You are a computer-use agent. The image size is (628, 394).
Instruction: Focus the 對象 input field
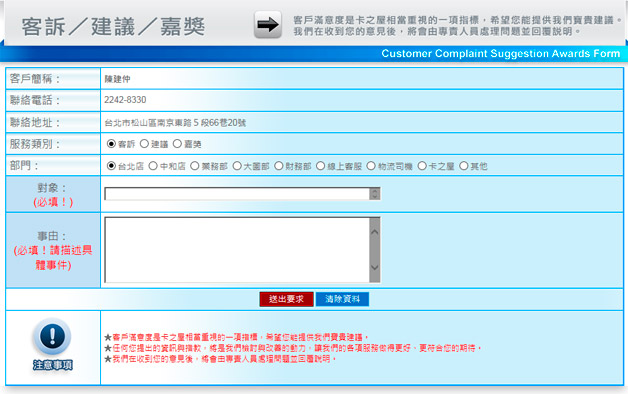coord(237,194)
